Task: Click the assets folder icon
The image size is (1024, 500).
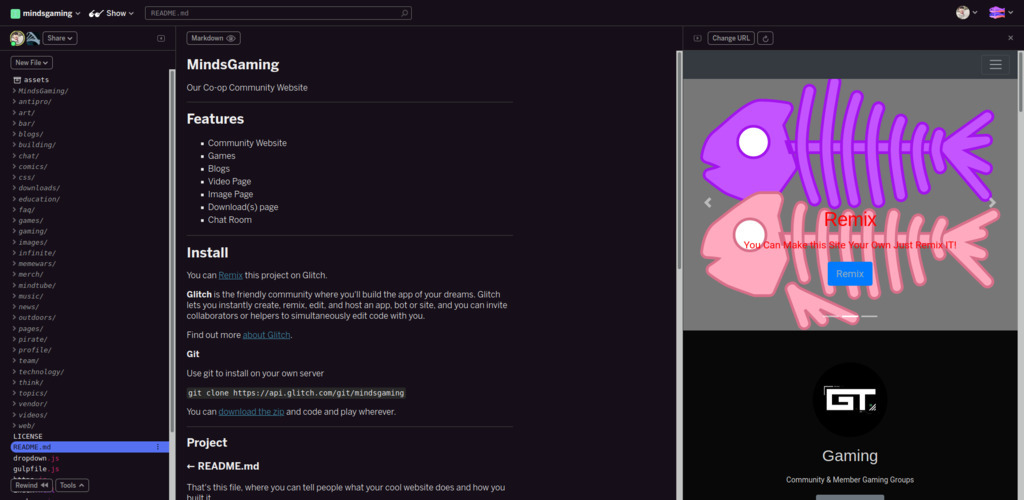Action: click(x=17, y=80)
